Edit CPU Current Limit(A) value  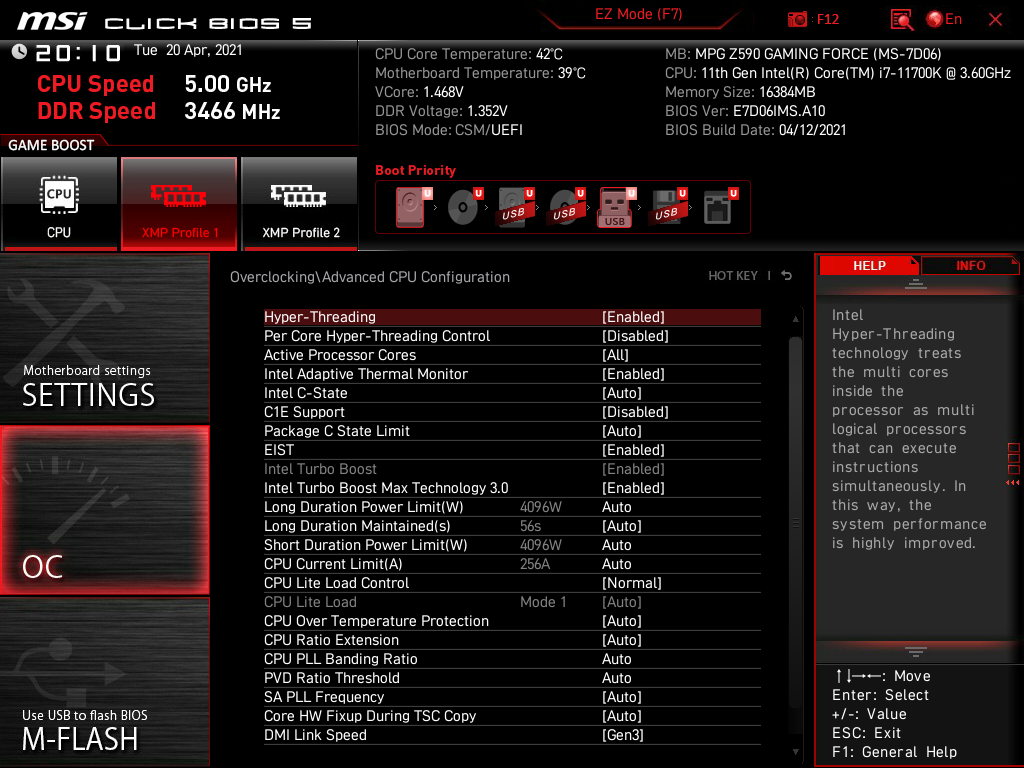(512, 564)
